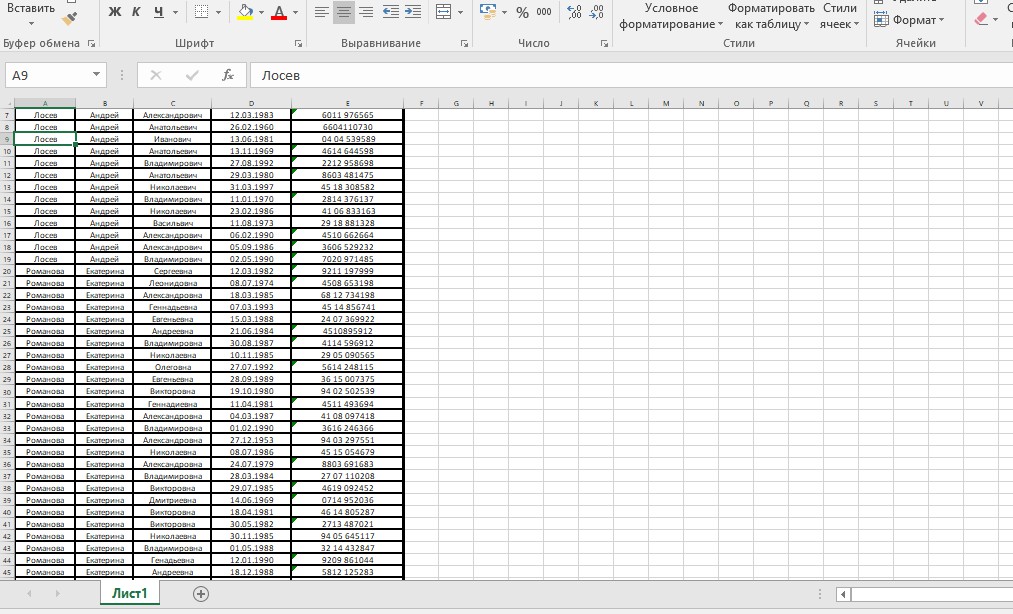This screenshot has width=1013, height=614.
Task: Open Форматировать как таблицу menu
Action: (x=771, y=16)
